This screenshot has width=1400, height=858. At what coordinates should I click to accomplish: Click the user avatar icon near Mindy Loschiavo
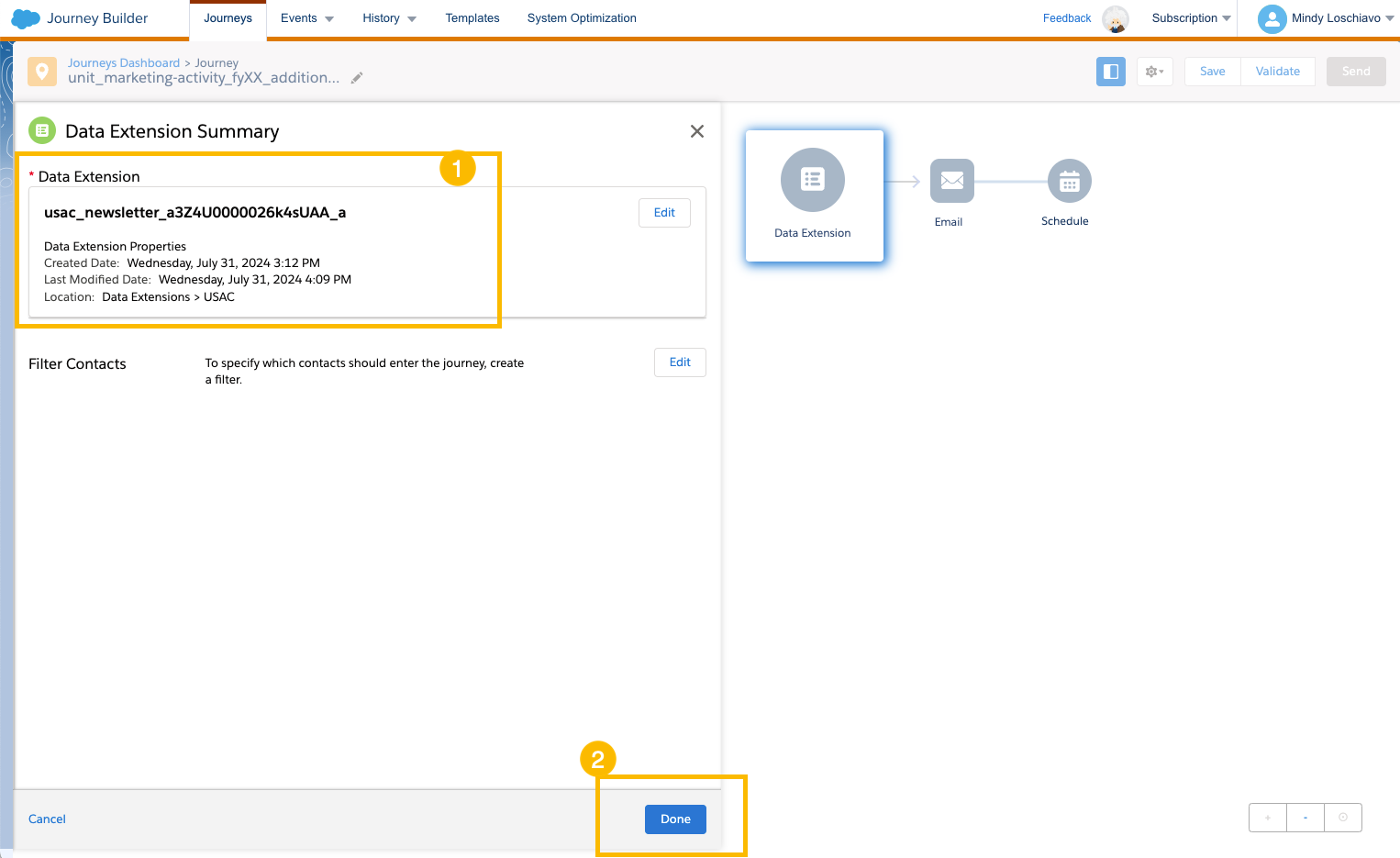[x=1272, y=18]
